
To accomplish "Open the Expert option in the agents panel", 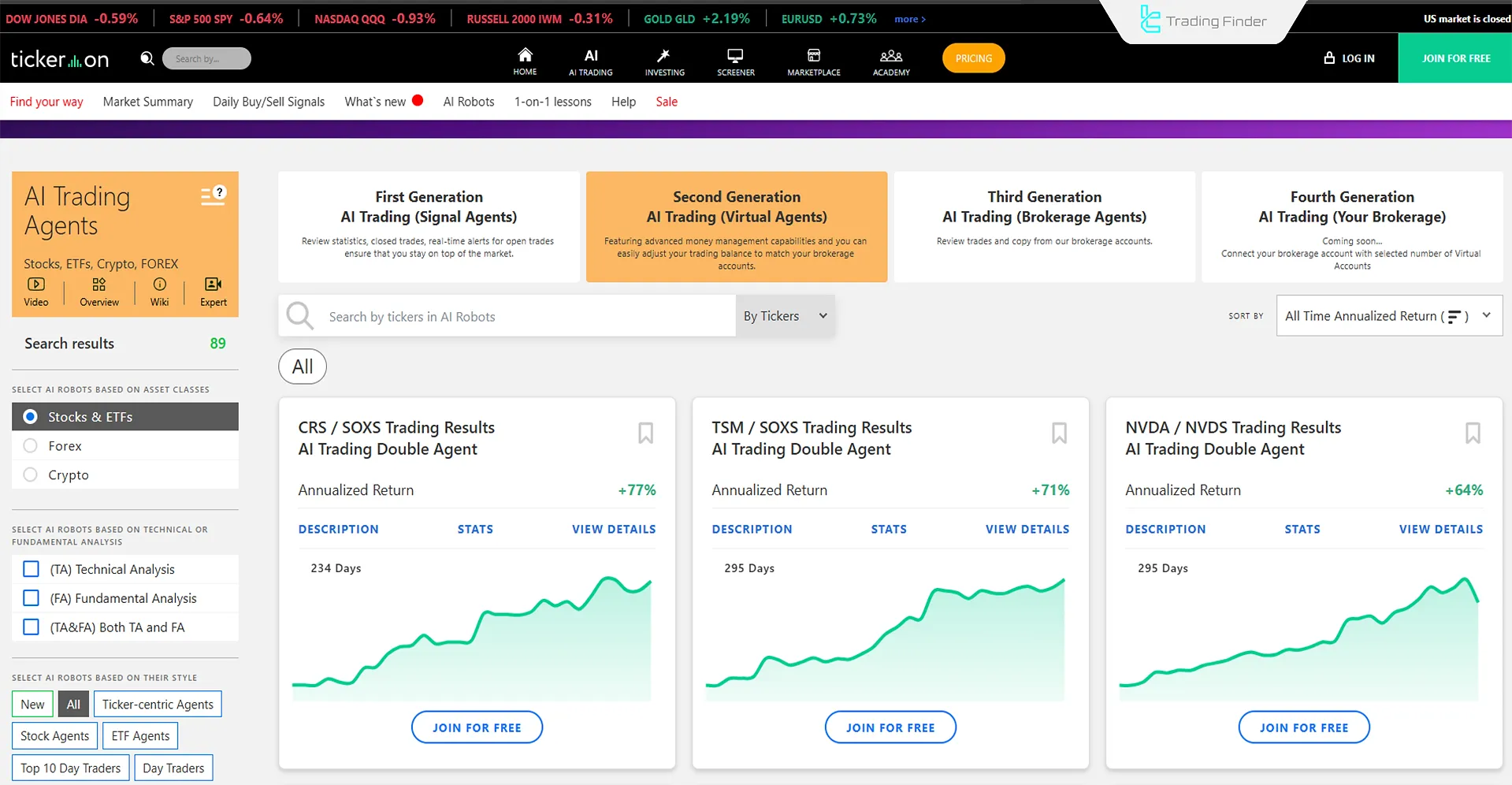I will tap(212, 290).
